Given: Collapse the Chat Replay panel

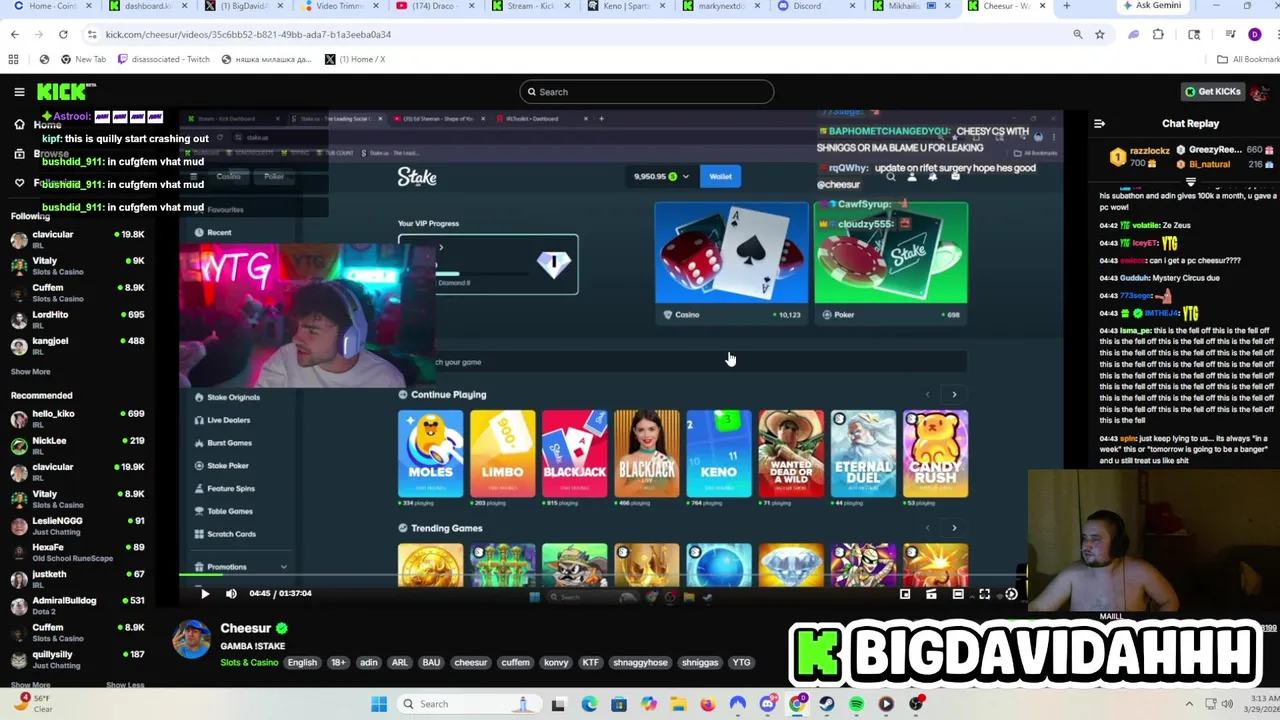Looking at the screenshot, I should [x=1099, y=124].
